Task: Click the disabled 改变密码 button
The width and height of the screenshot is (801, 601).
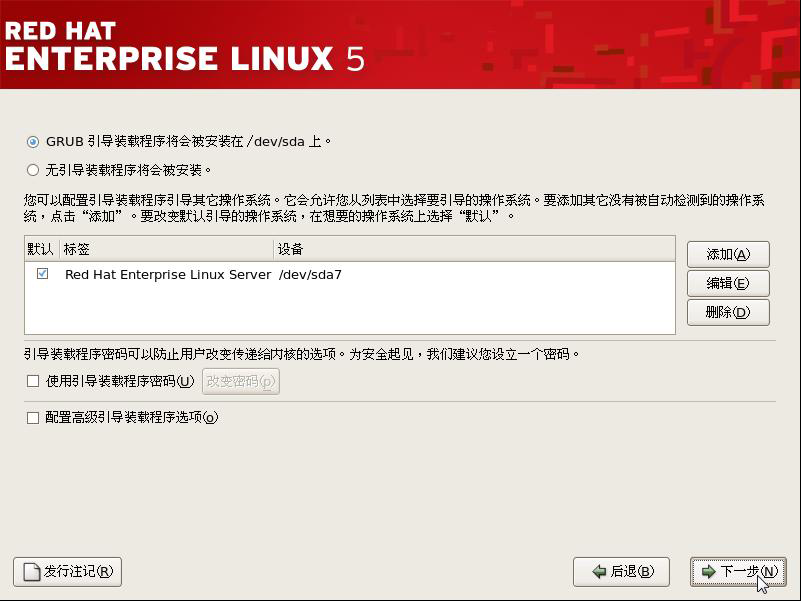Action: click(x=241, y=381)
